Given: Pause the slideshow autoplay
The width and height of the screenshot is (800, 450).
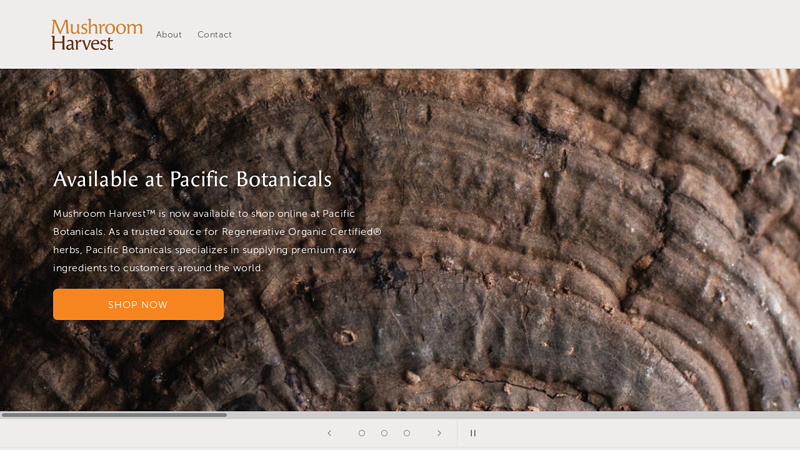Looking at the screenshot, I should point(473,433).
